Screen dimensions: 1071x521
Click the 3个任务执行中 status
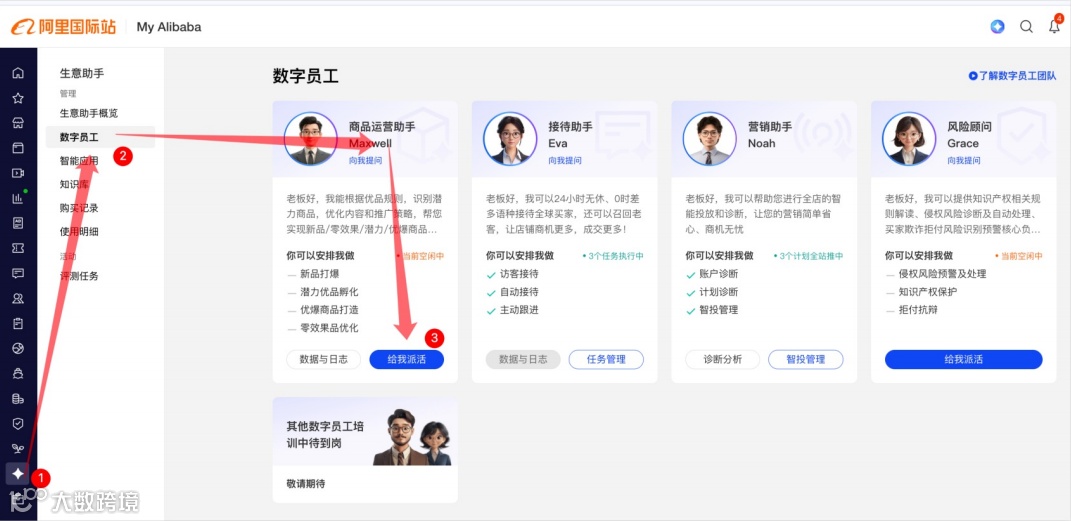point(613,256)
